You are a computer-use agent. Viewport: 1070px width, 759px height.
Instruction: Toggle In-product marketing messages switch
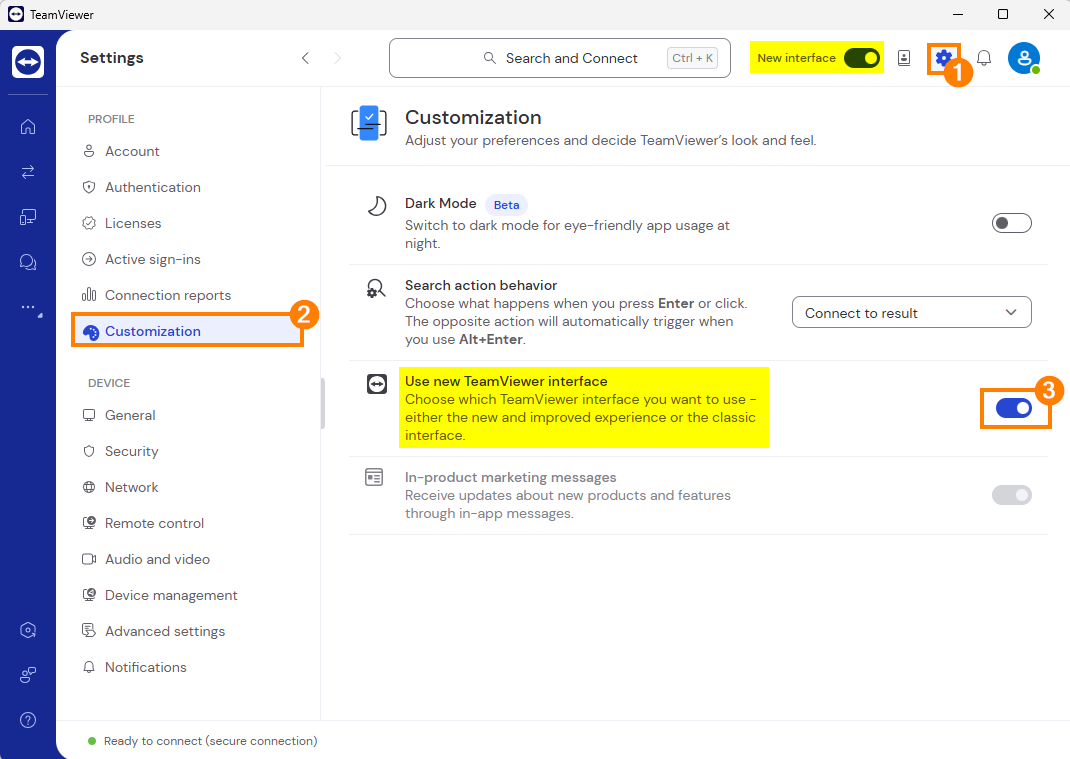pos(1011,495)
